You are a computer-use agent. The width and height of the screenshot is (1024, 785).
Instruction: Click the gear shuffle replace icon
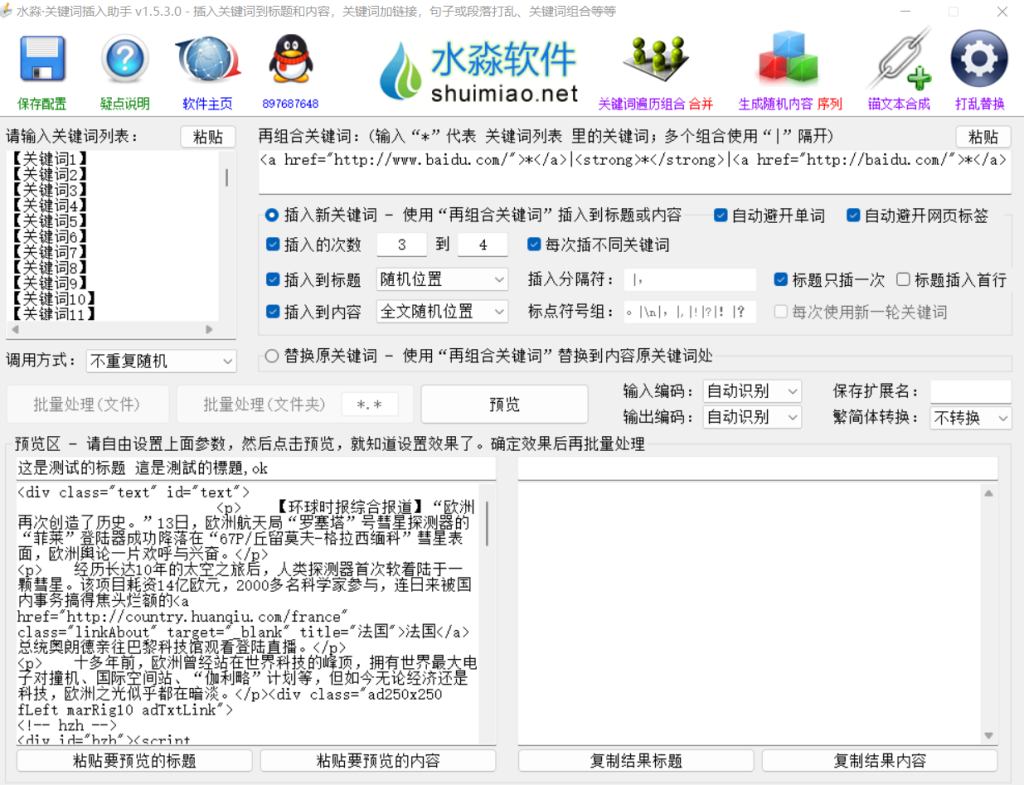979,61
